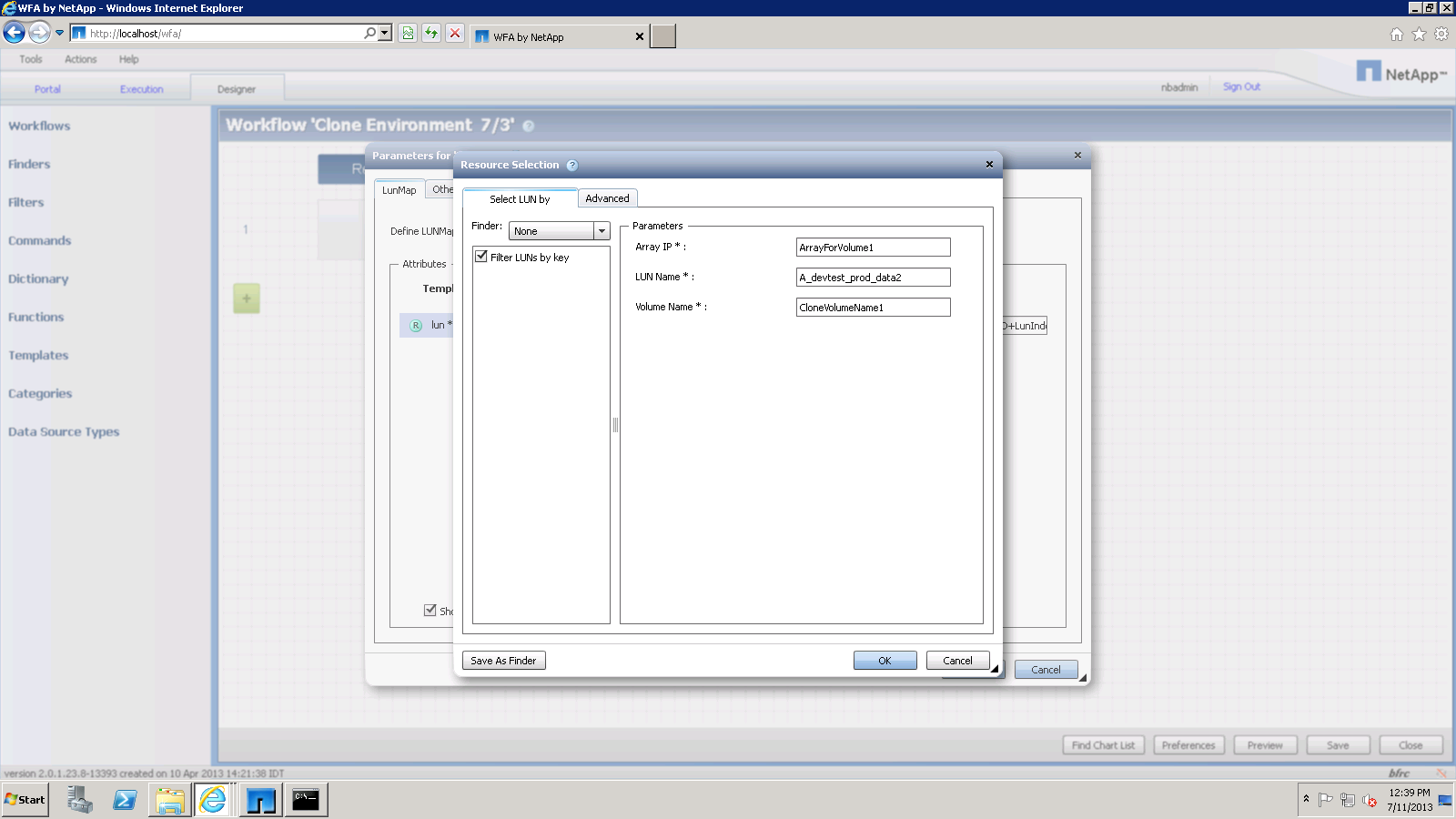
Task: Open Data Source Types in the sidebar
Action: (64, 432)
